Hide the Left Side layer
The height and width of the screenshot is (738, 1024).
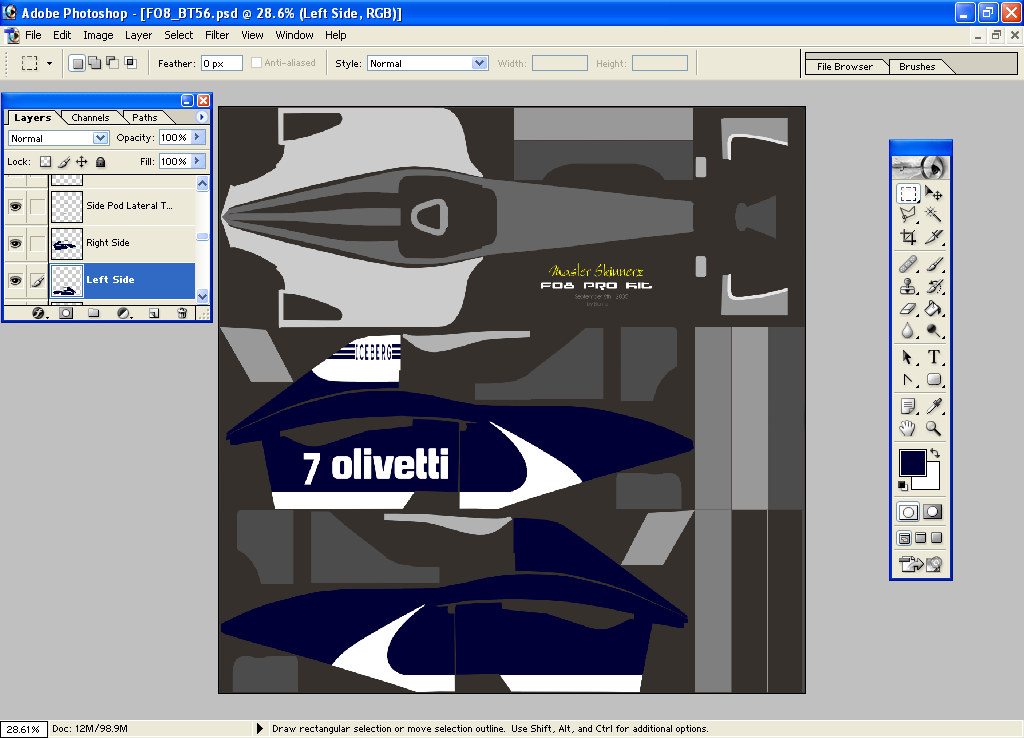tap(15, 281)
